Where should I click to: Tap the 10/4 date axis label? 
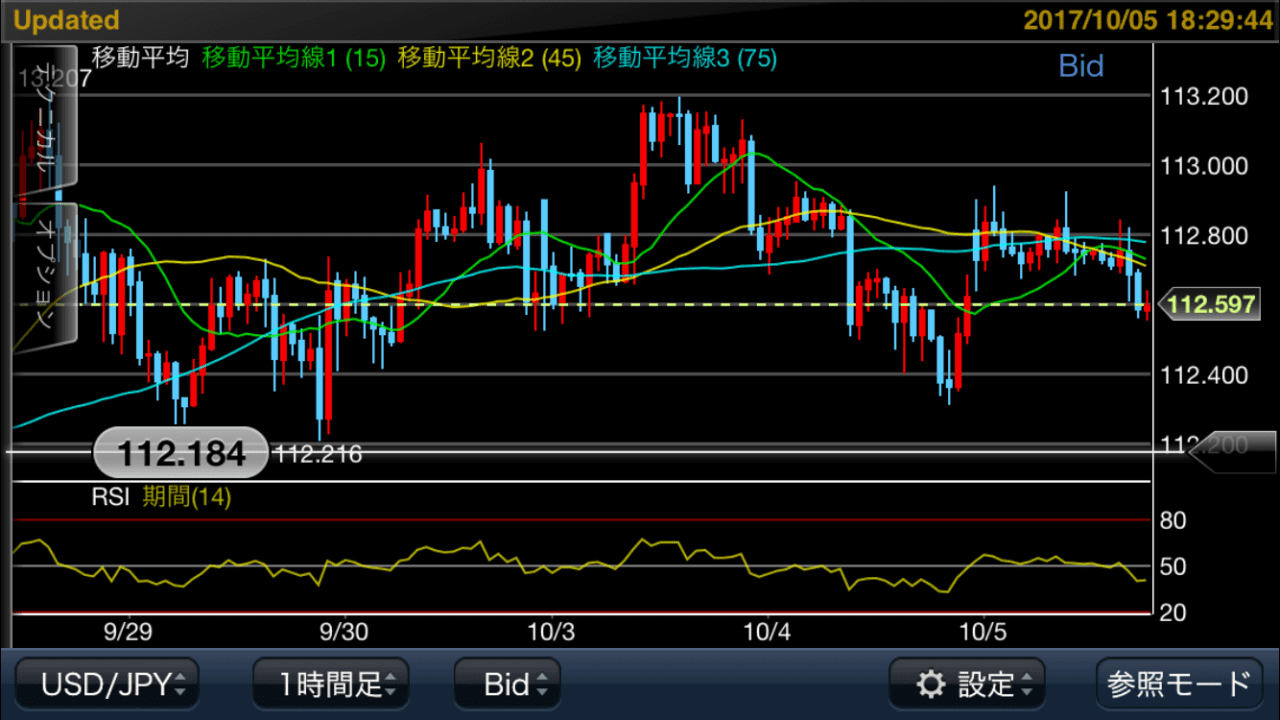768,632
